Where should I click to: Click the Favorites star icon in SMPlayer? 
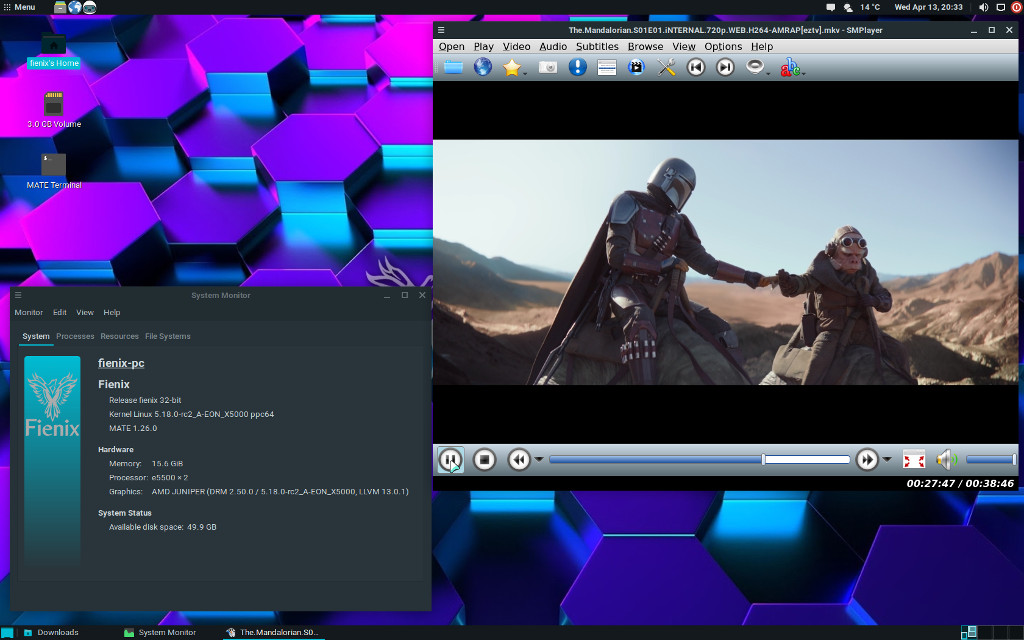[511, 67]
